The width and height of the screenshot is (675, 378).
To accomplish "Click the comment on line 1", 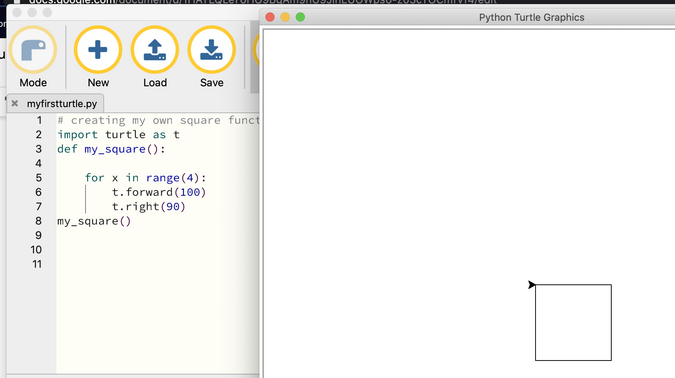I will (x=158, y=120).
